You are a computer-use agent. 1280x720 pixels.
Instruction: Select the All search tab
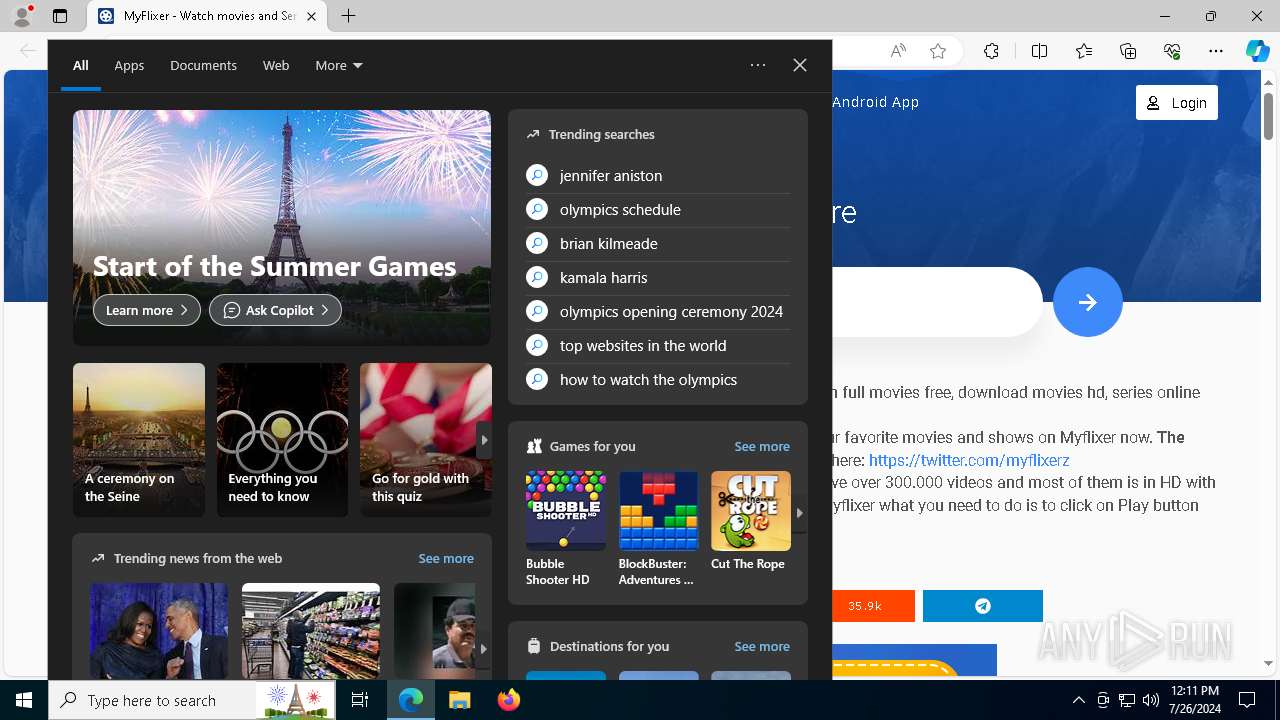click(x=81, y=65)
